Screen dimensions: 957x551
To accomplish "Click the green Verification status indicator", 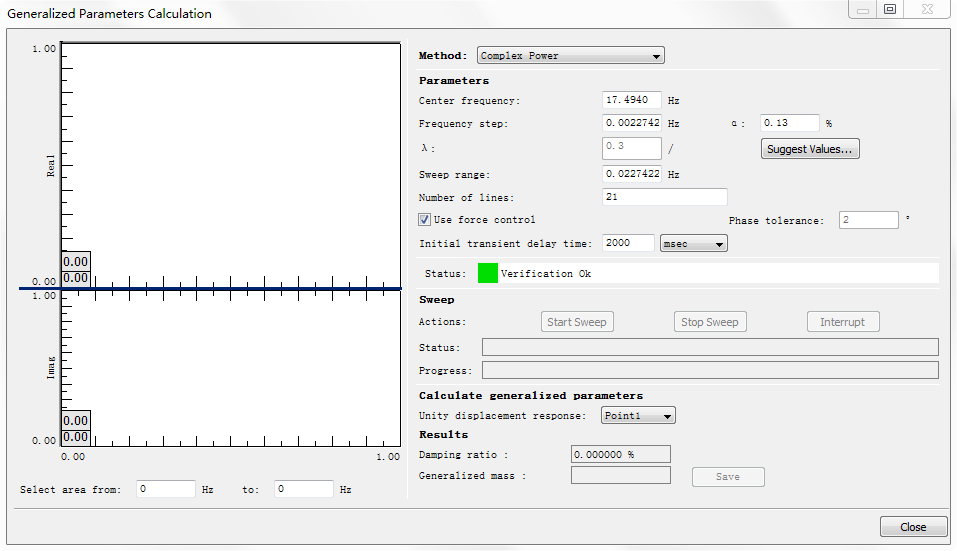I will [488, 273].
